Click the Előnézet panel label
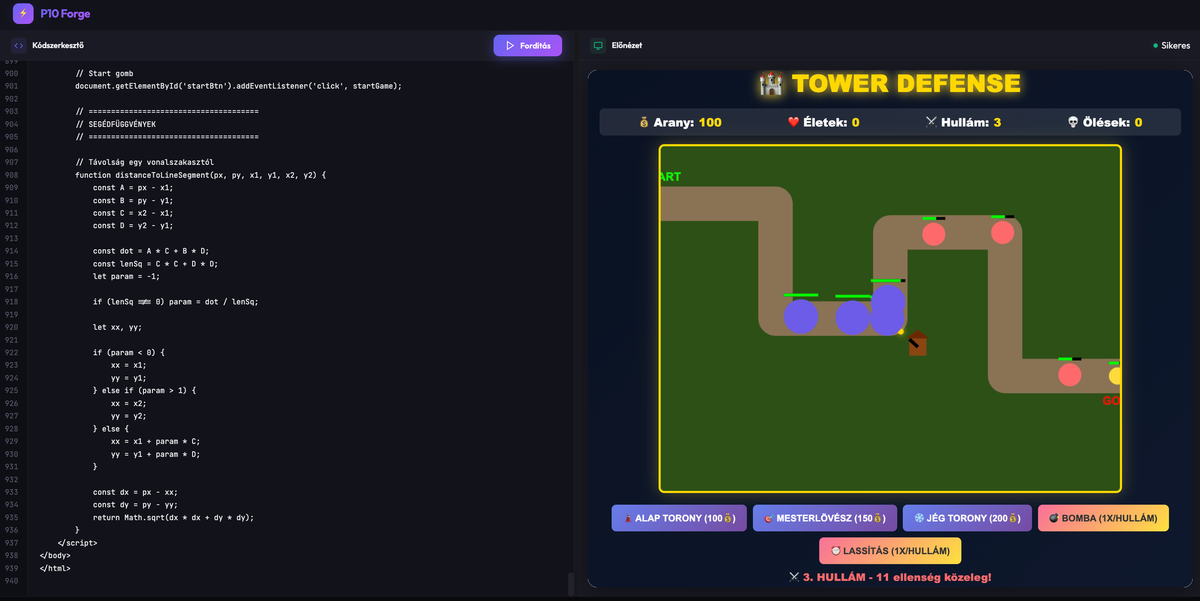 (627, 46)
